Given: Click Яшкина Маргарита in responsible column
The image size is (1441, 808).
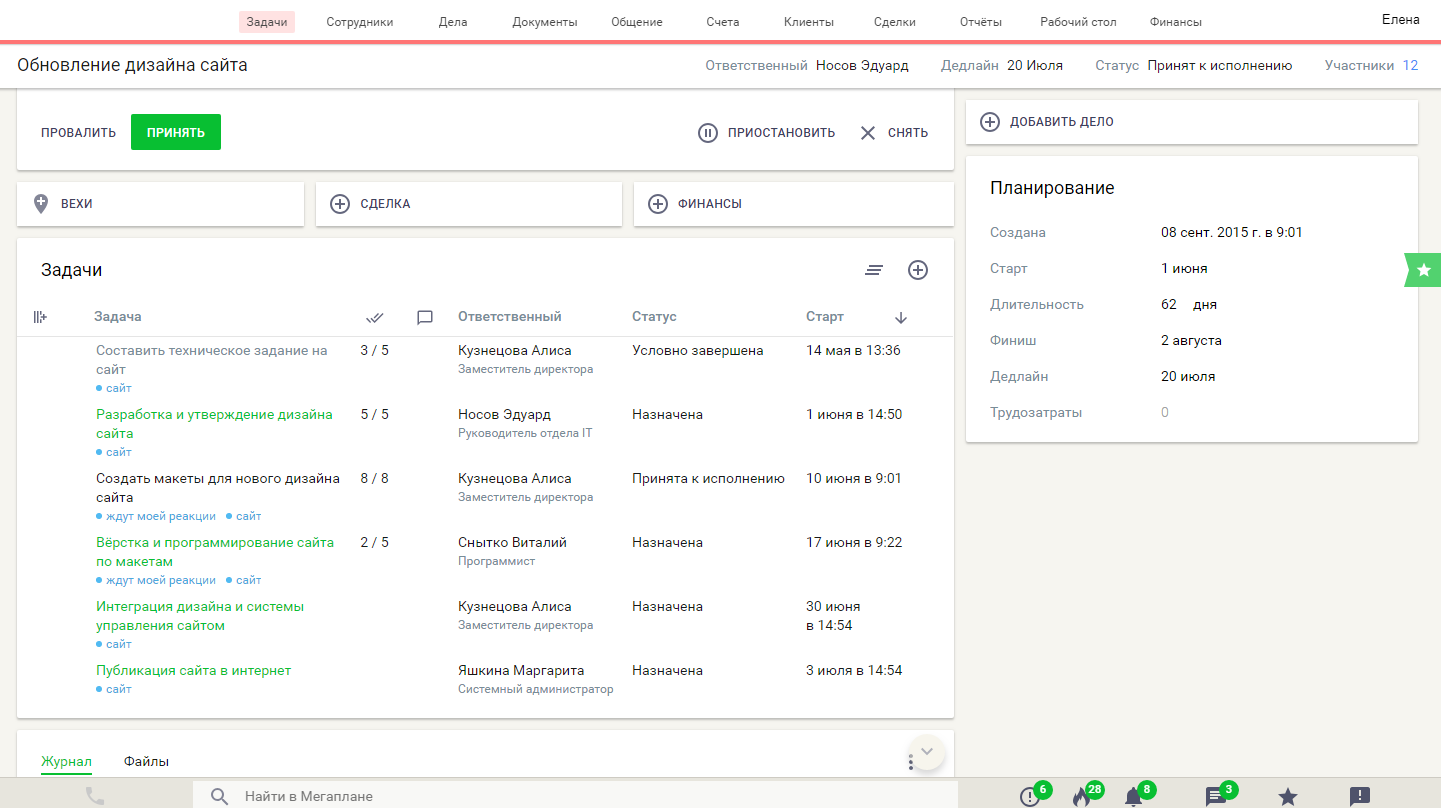Looking at the screenshot, I should (x=521, y=671).
